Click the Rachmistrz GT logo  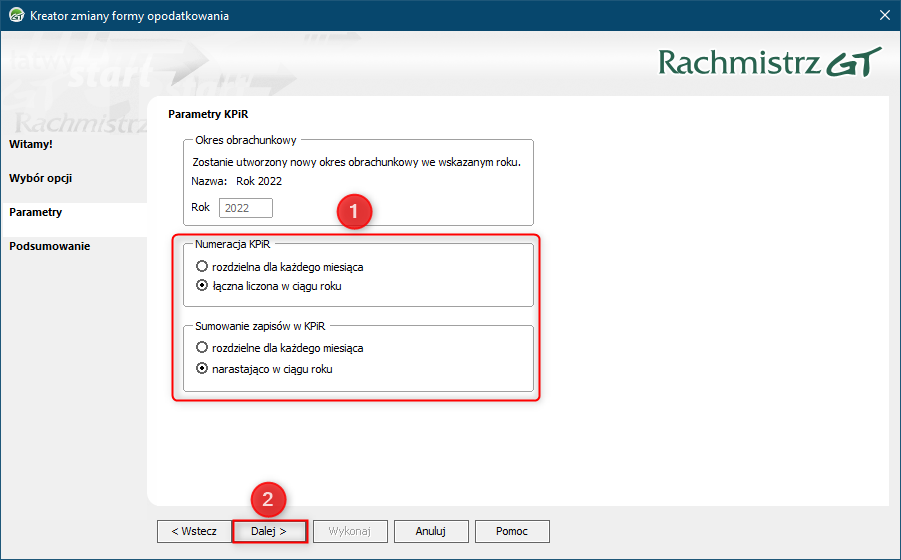point(770,62)
